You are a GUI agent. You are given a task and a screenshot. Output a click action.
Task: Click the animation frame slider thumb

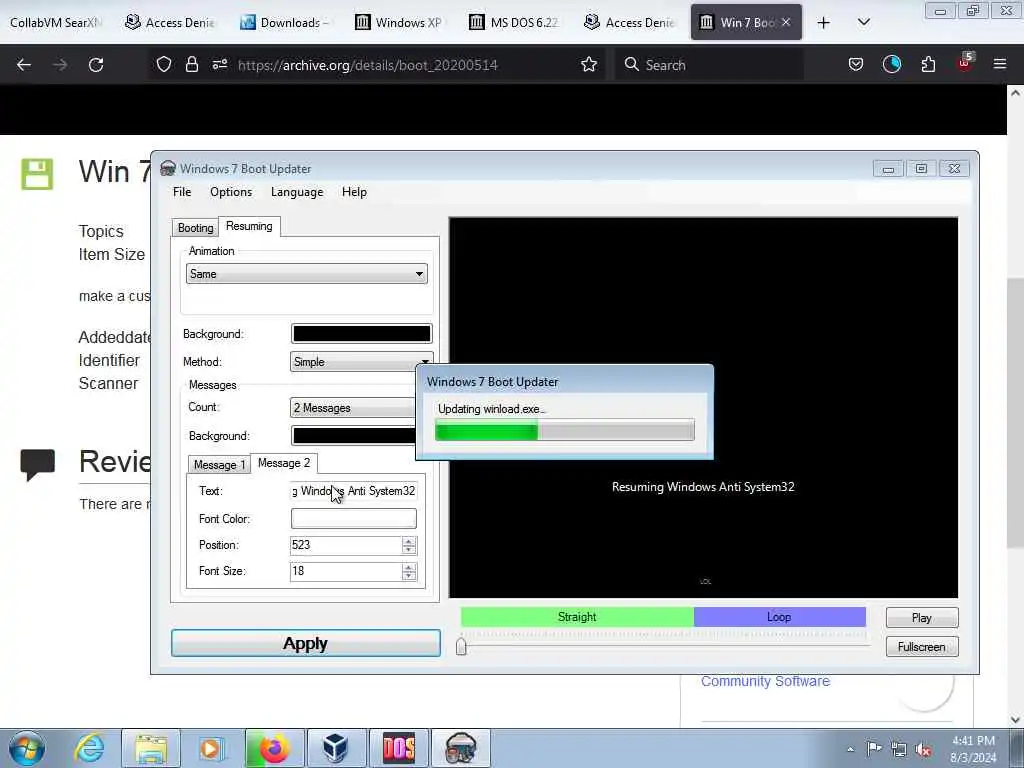(x=461, y=646)
